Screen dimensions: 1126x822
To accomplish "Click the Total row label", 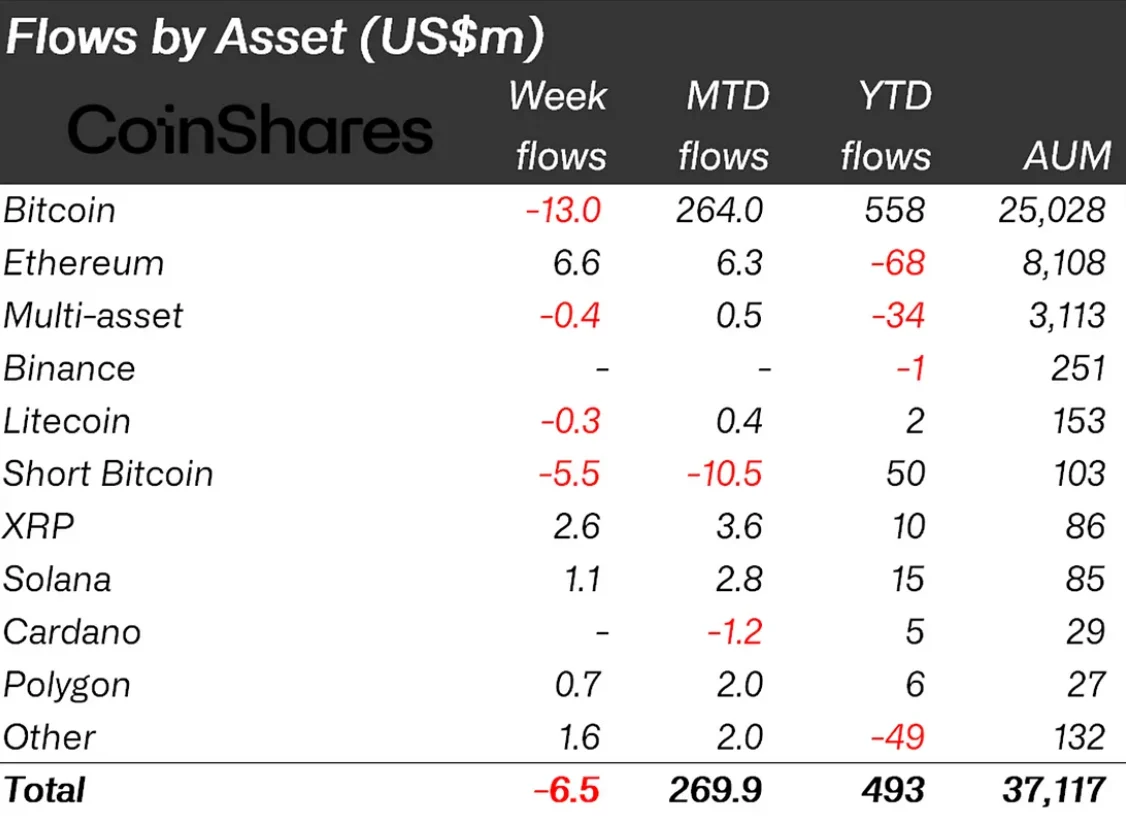I will point(45,790).
